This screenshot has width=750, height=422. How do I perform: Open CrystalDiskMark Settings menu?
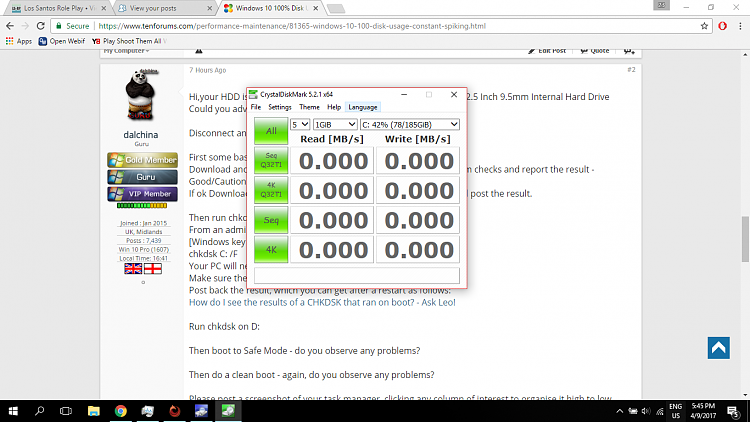click(279, 107)
